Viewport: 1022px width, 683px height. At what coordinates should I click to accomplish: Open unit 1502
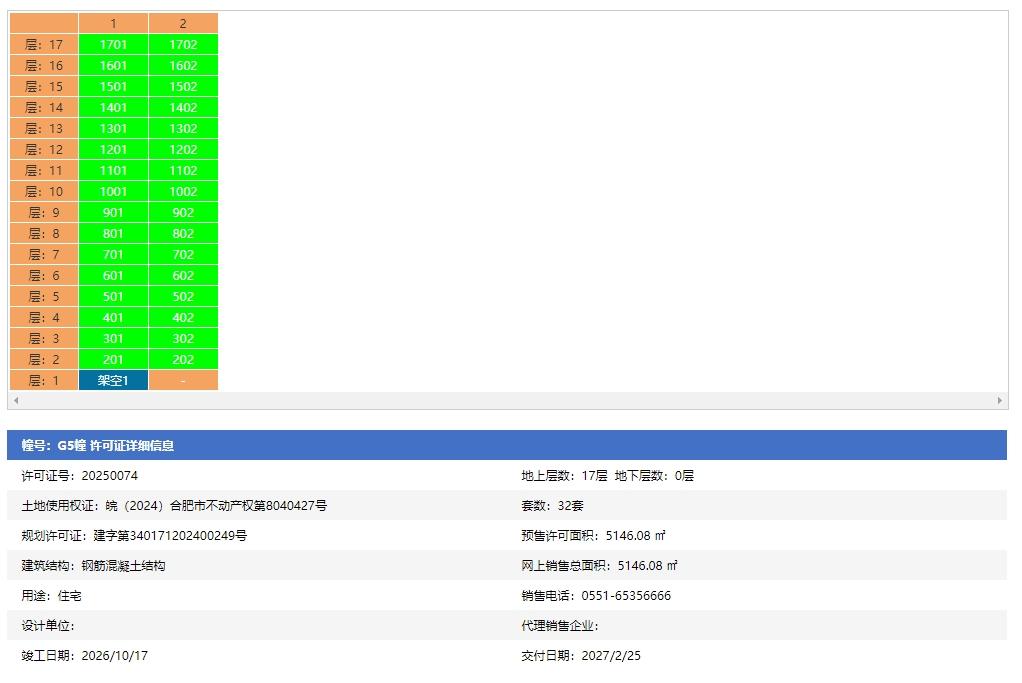pos(183,86)
